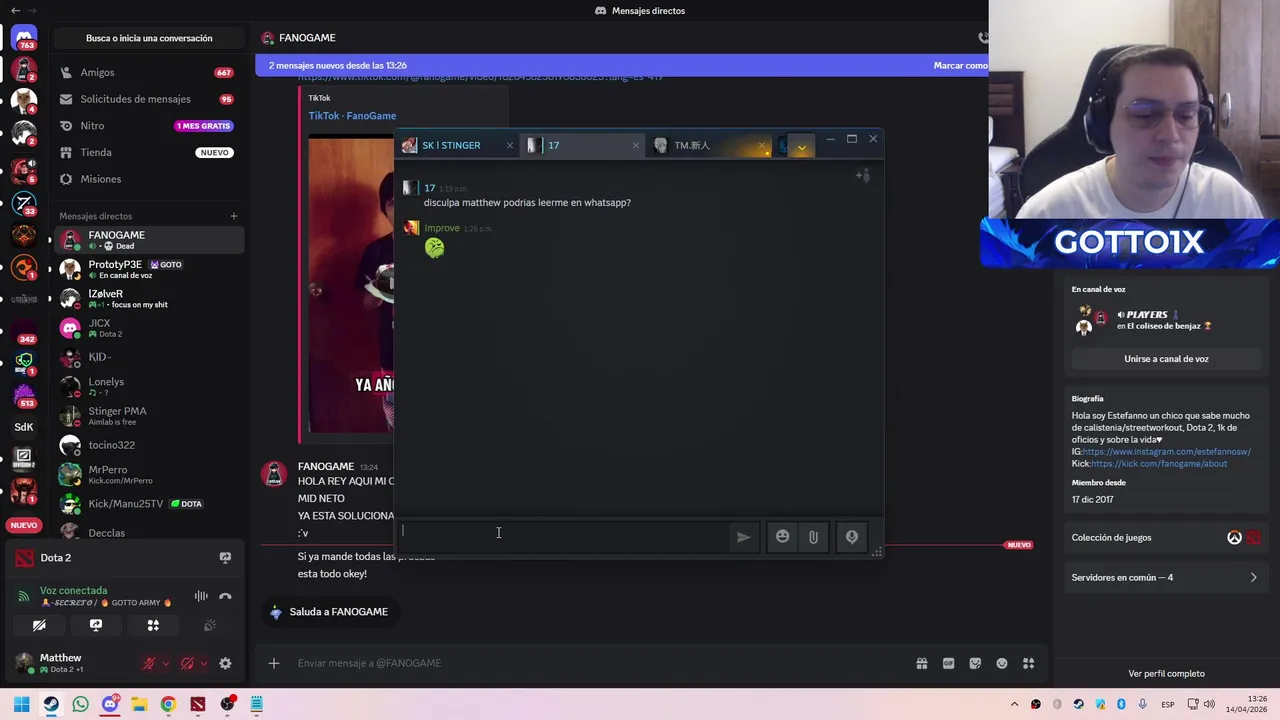1280x720 pixels.
Task: Add a friend to the Steam chat
Action: (x=863, y=176)
